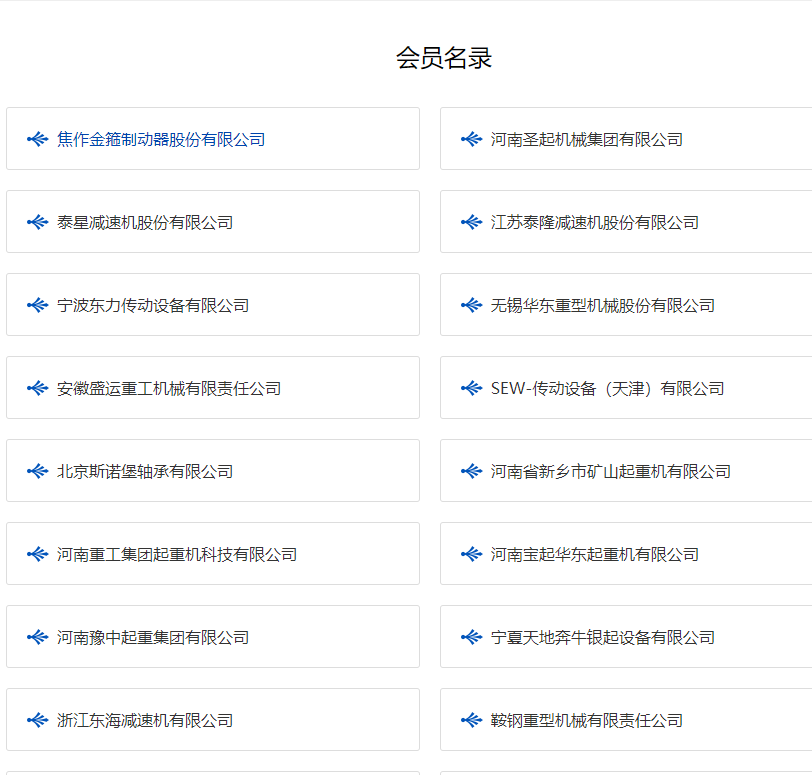The width and height of the screenshot is (812, 775).
Task: Go to 宁夏天地奔牛银起设备有限公司 page
Action: [x=603, y=637]
